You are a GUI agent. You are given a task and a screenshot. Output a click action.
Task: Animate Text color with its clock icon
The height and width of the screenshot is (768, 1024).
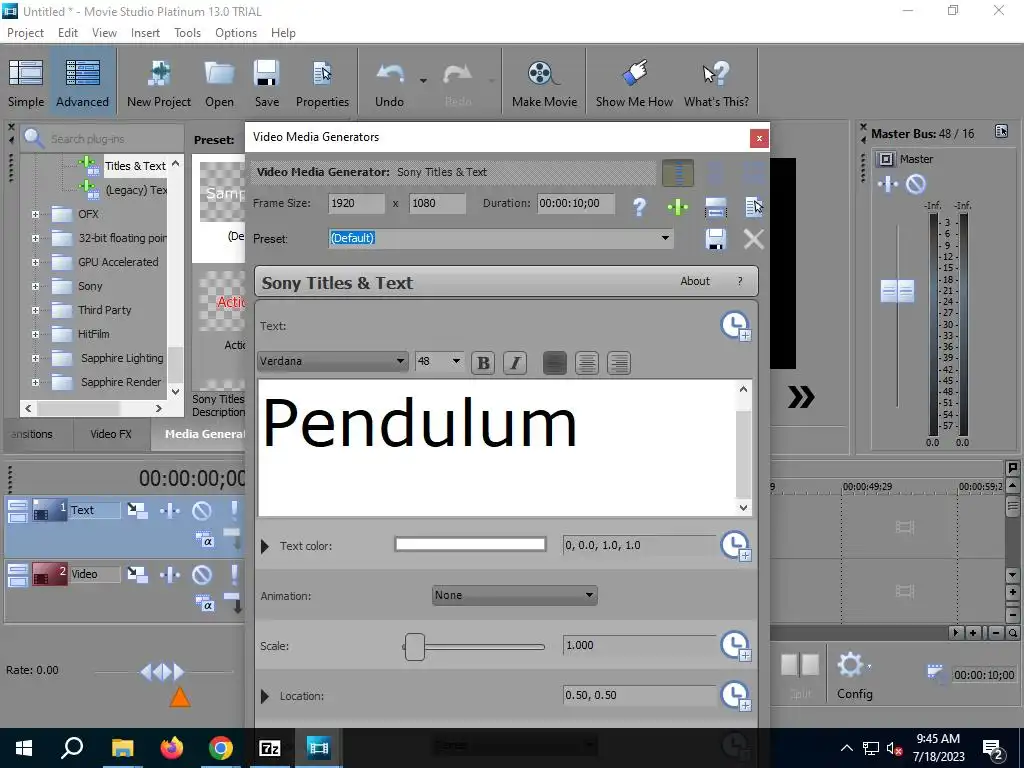coord(735,545)
